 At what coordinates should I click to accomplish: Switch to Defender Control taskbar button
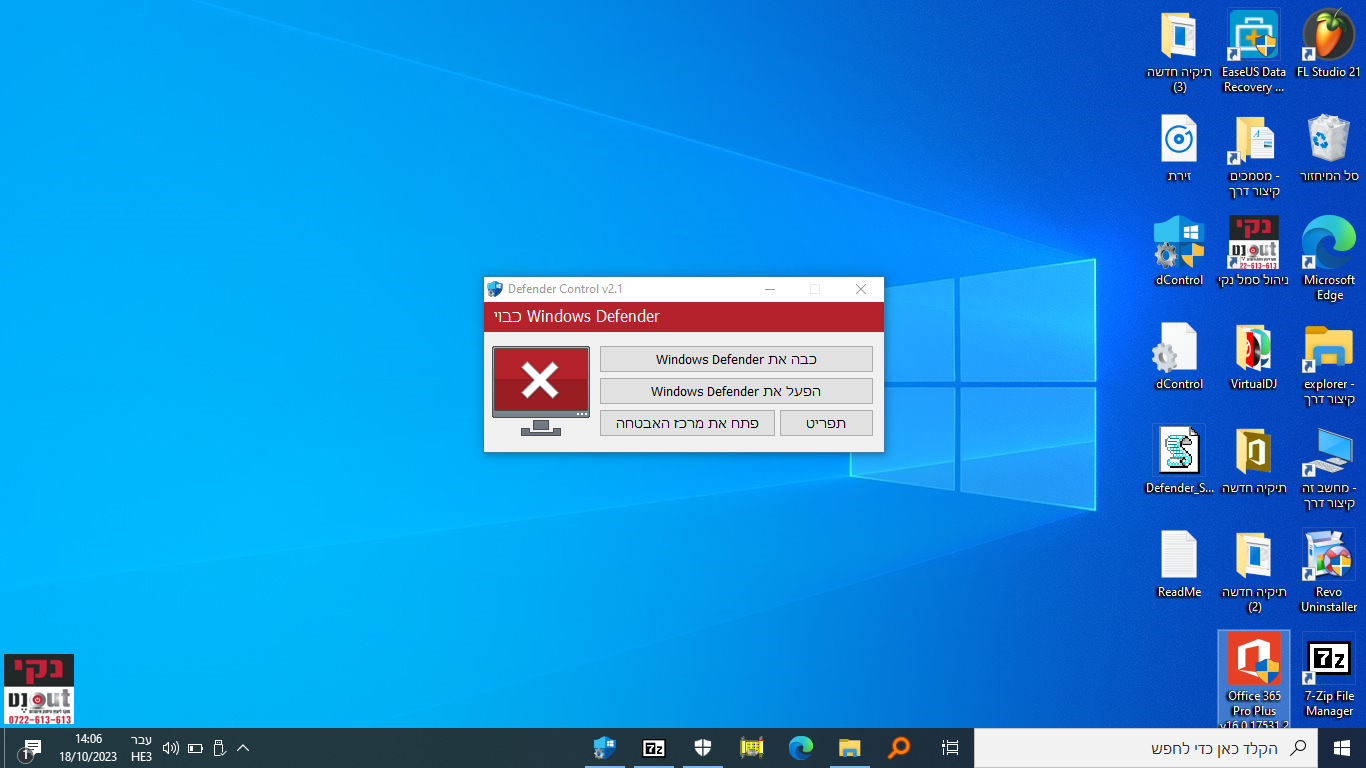[605, 747]
